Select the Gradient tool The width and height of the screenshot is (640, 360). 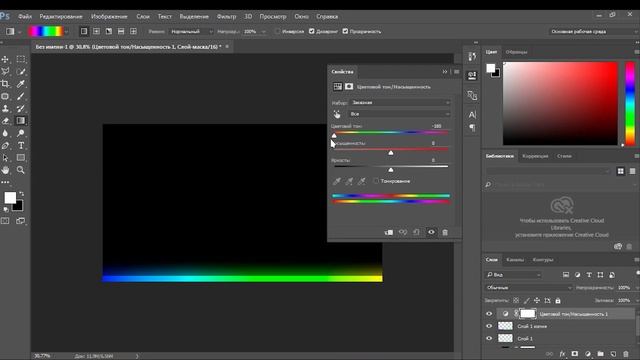click(21, 121)
